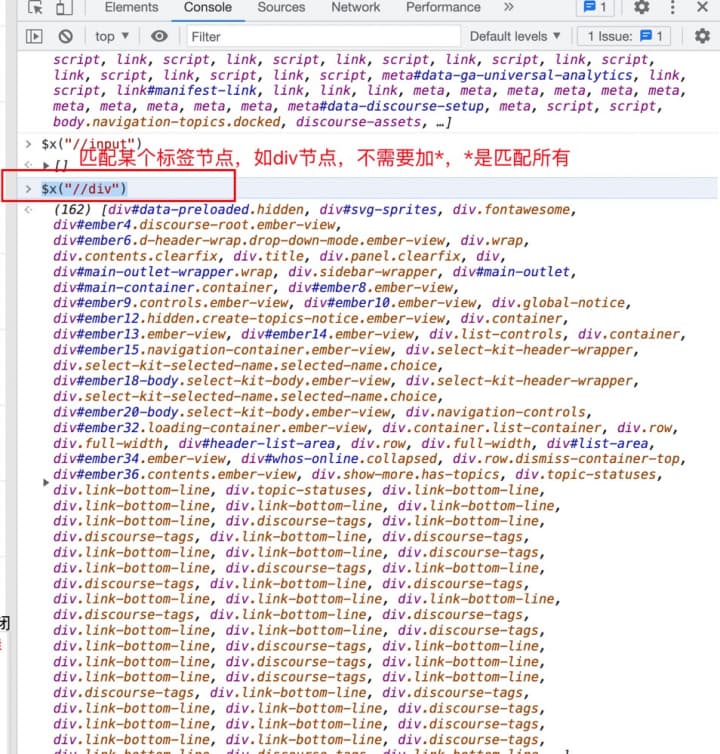Click div#ember20-body.select-kit-body node
This screenshot has height=754, width=720.
[x=222, y=413]
